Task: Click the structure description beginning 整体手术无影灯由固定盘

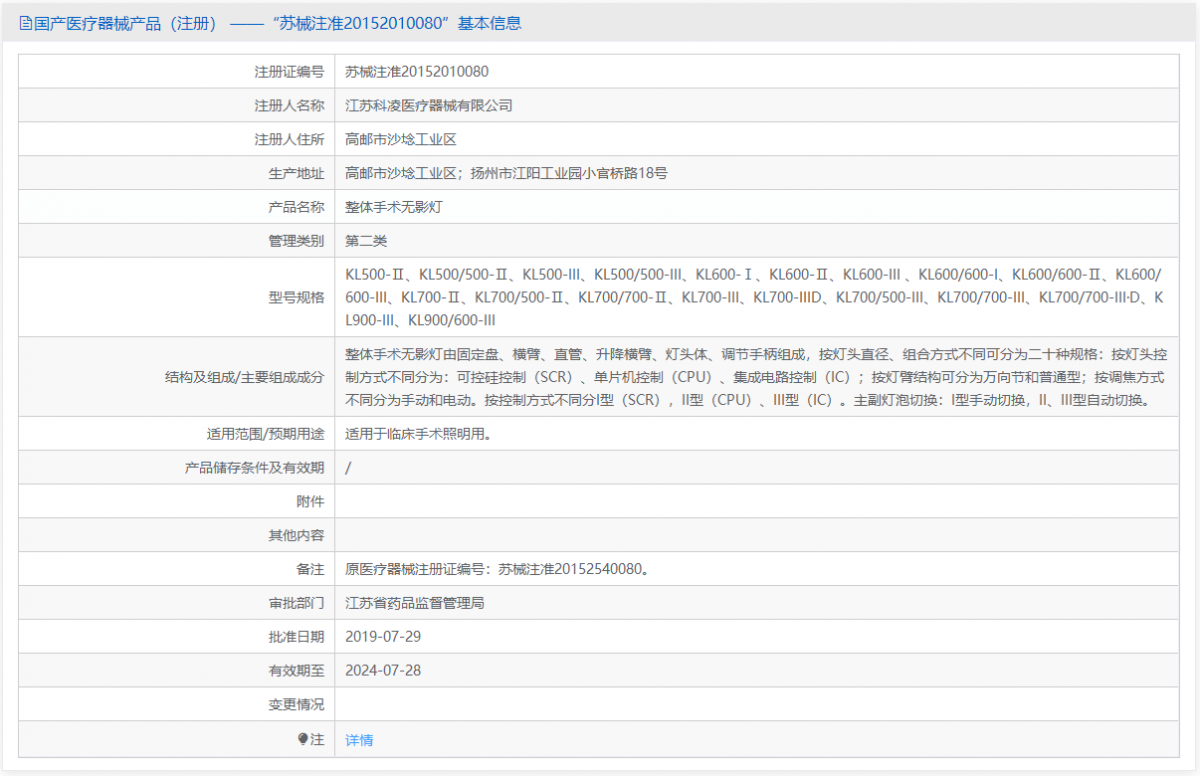Action: click(755, 377)
